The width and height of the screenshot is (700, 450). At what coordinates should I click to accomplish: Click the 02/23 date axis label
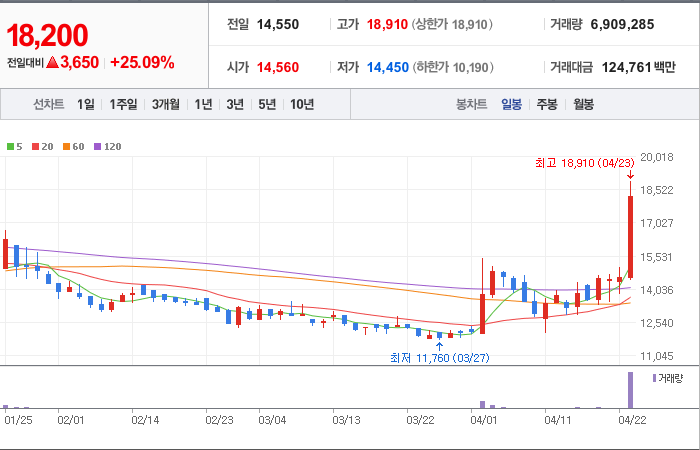click(x=219, y=420)
